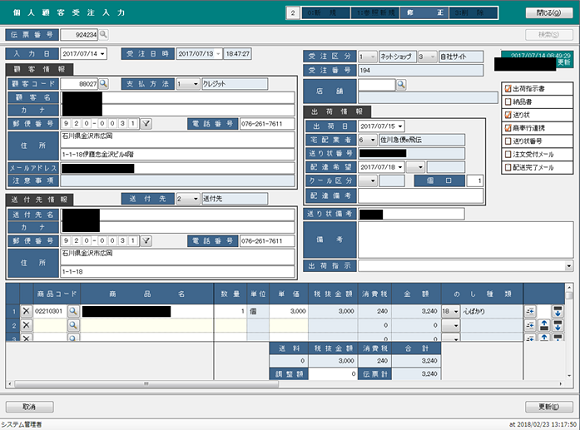Click postal code lookup icon in 送付先情報
The image size is (580, 430).
tap(146, 241)
